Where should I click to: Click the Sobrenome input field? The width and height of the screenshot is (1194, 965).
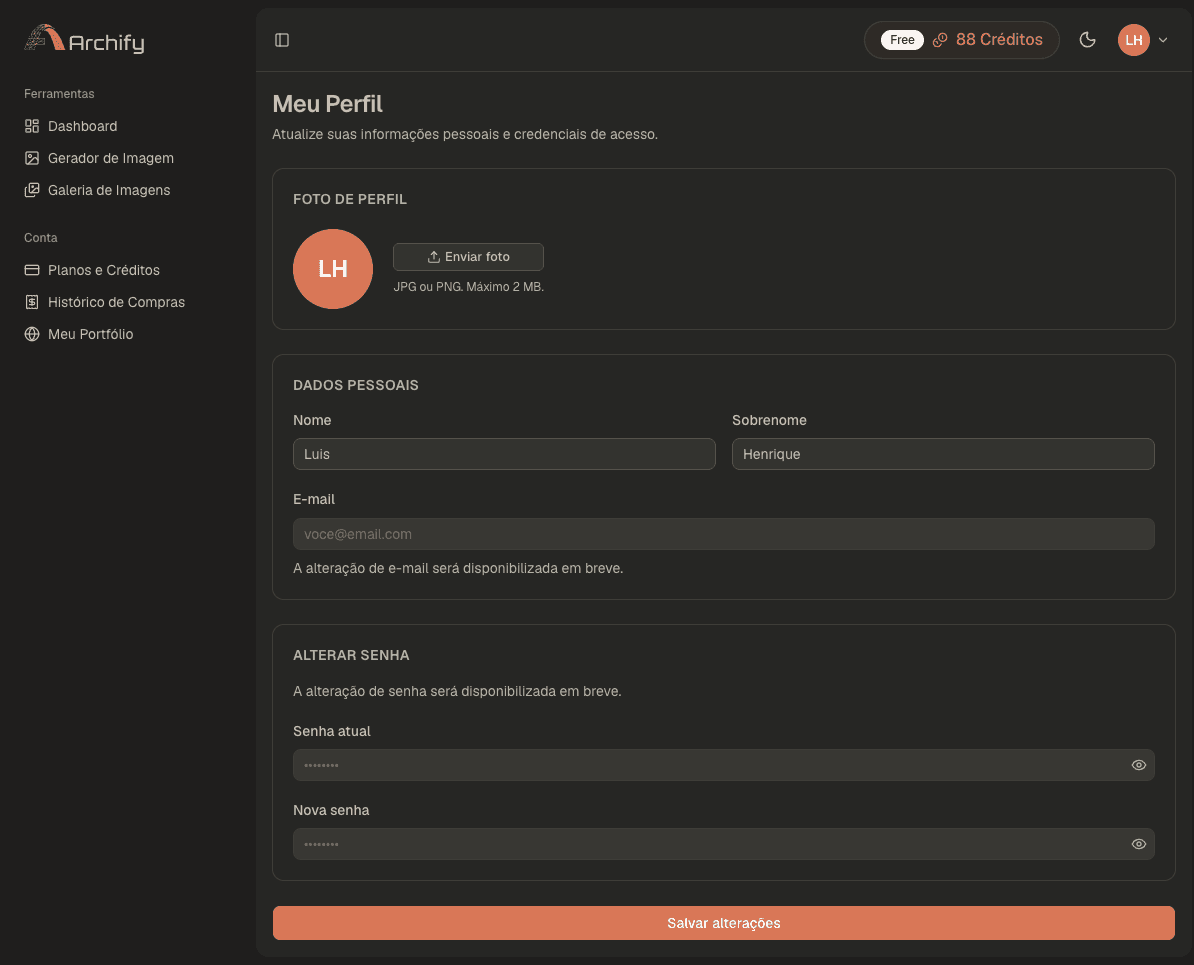943,454
